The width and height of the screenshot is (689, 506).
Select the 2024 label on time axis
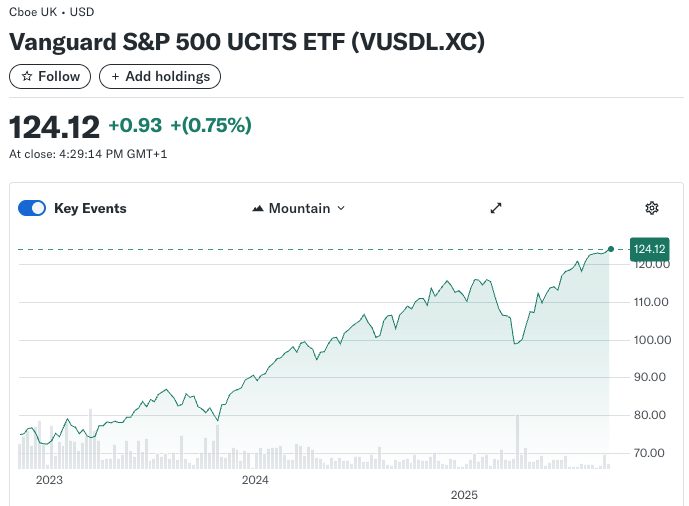[256, 480]
